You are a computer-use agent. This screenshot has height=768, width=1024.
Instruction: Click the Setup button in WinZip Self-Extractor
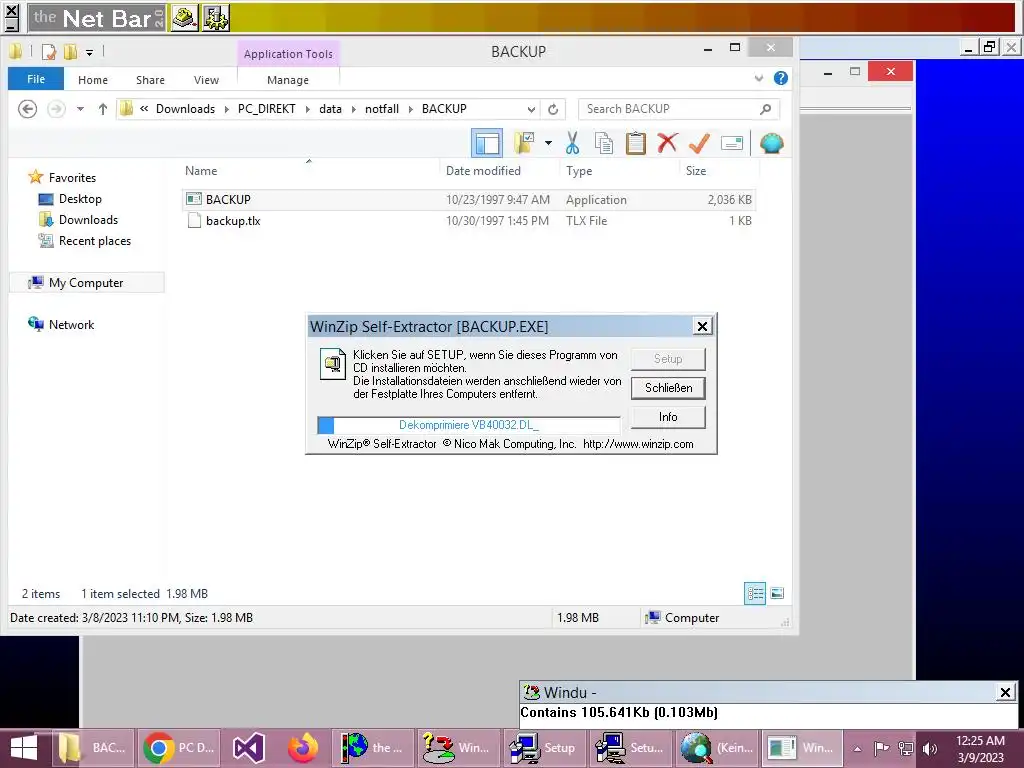[668, 359]
